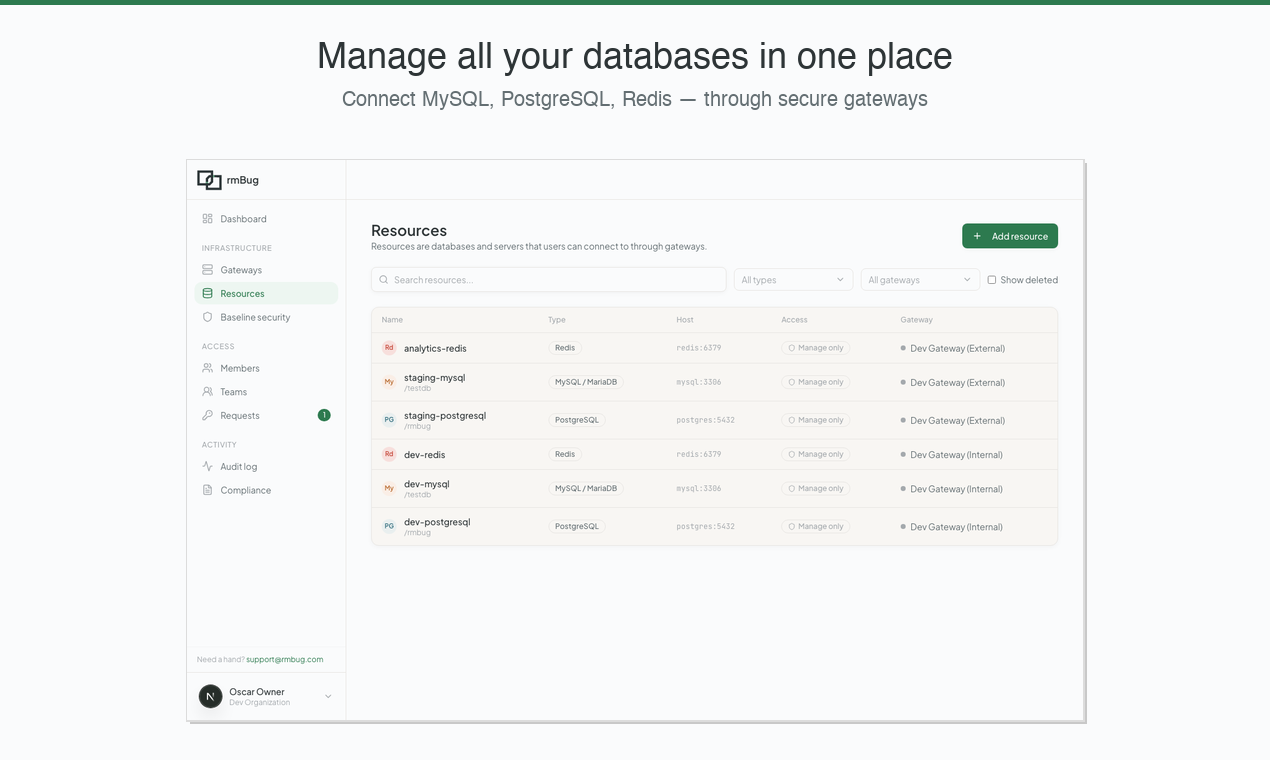Image resolution: width=1270 pixels, height=760 pixels.
Task: Click the plus icon on Add resource
Action: tap(977, 236)
